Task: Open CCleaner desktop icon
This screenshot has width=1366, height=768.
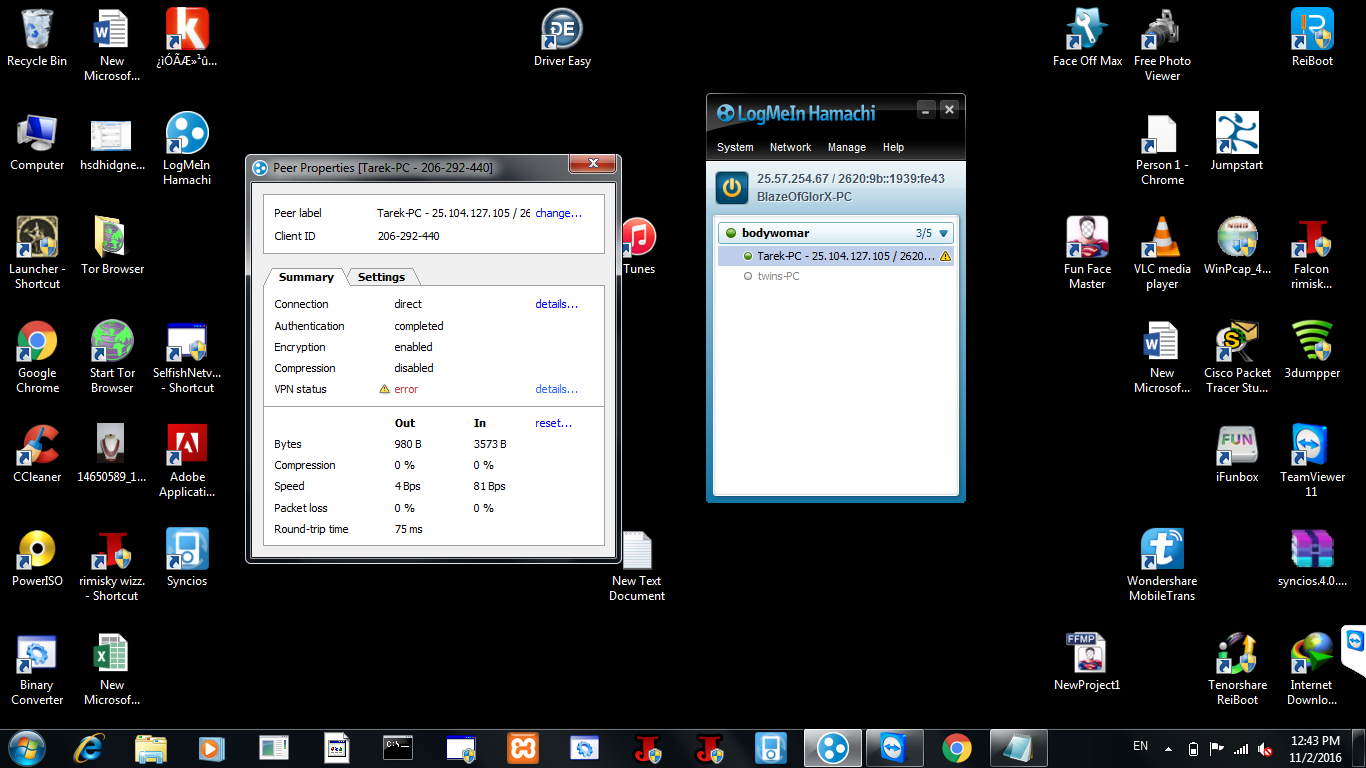Action: click(37, 454)
